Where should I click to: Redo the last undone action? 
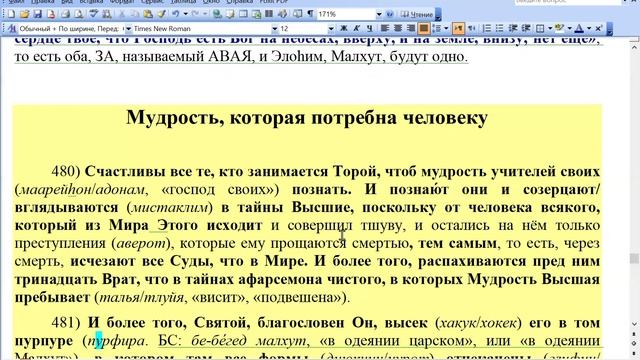click(x=196, y=14)
